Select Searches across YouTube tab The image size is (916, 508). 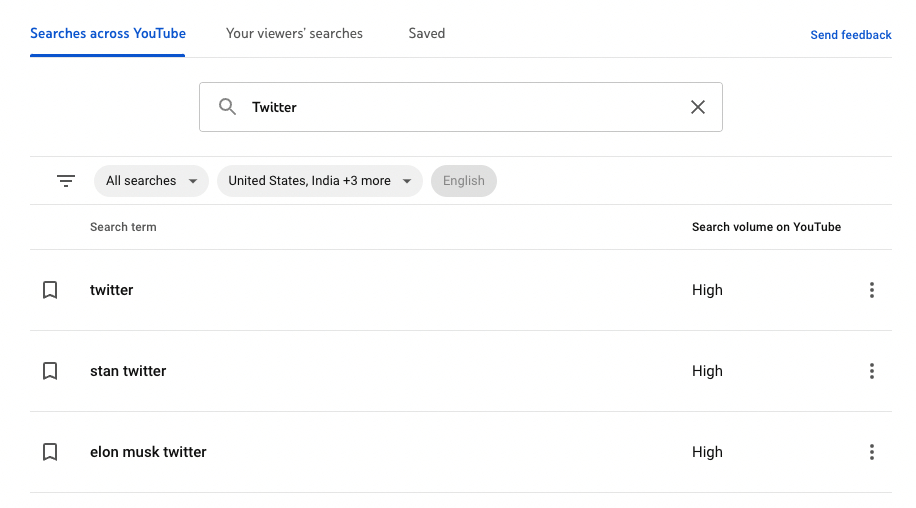click(108, 33)
